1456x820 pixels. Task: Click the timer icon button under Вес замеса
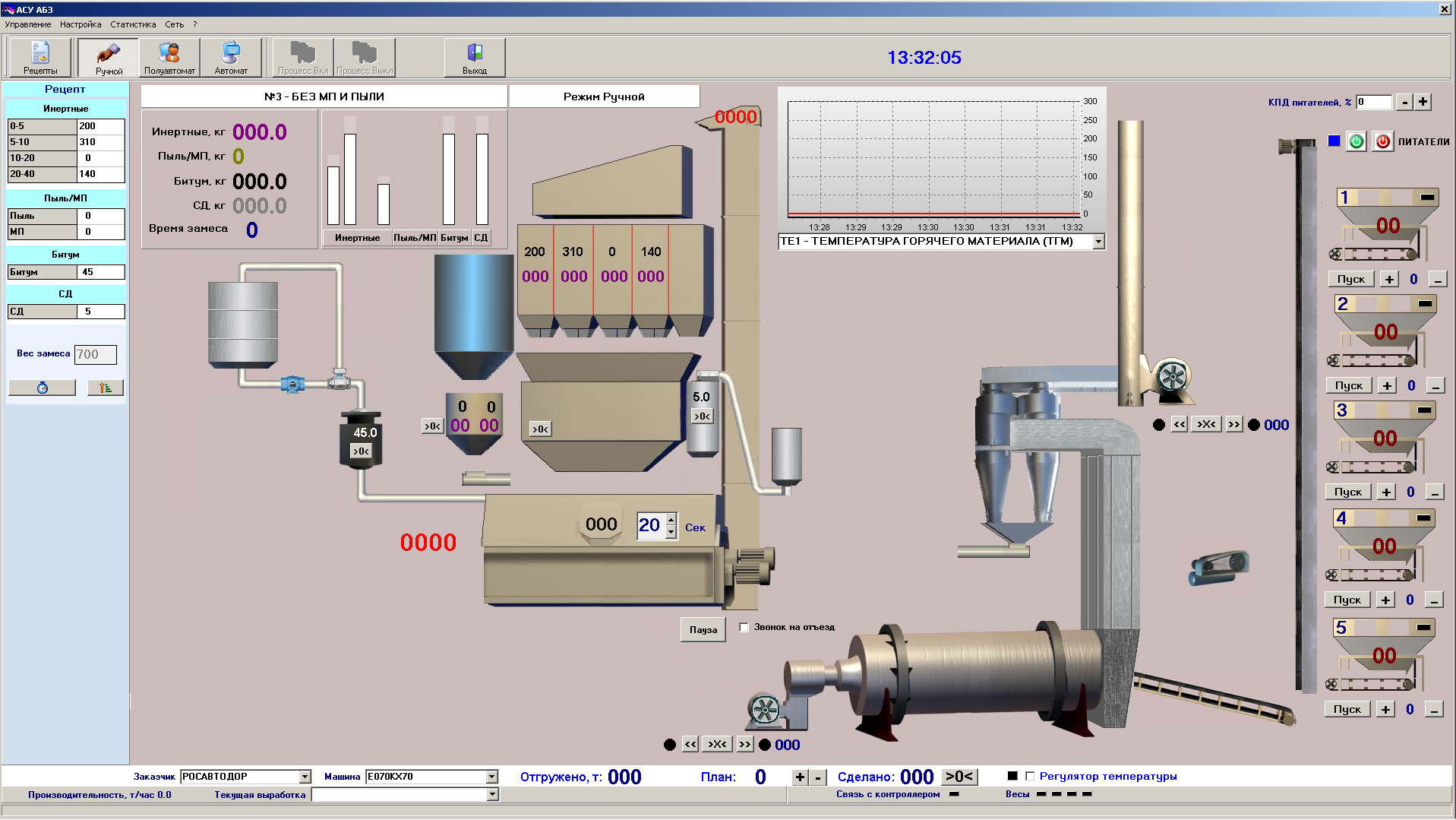pos(43,388)
